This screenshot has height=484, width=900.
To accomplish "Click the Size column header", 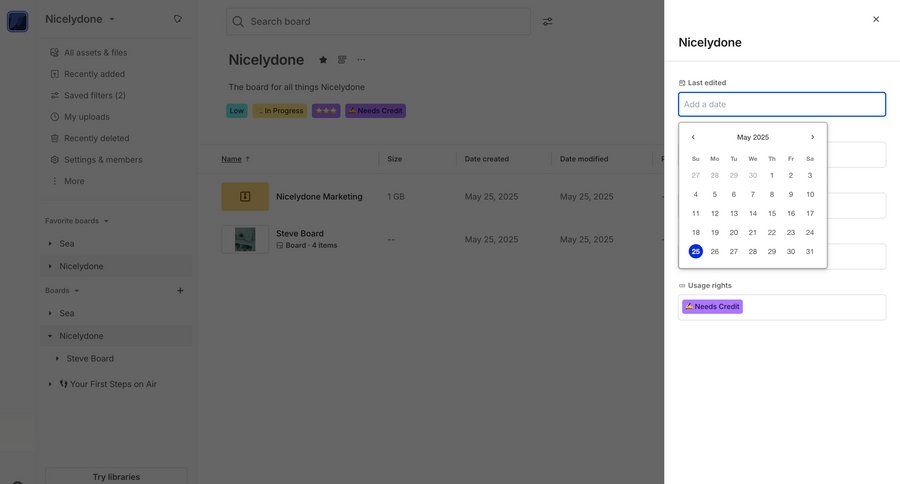I will coord(394,159).
